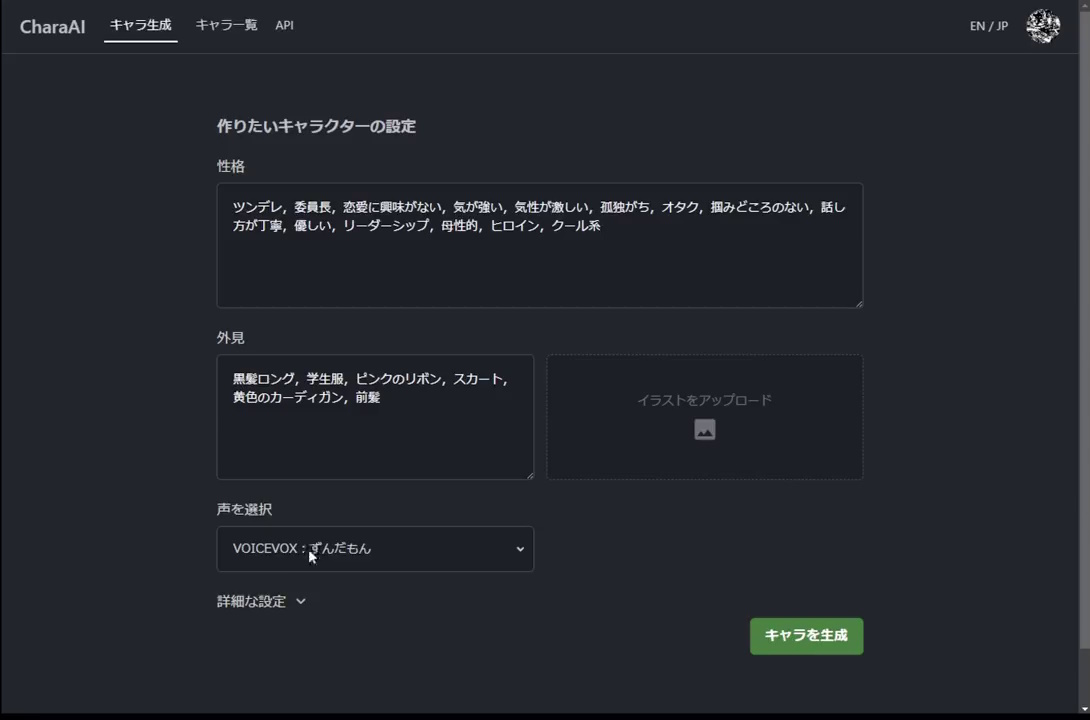Click inside the 性格 personality text box
The width and height of the screenshot is (1090, 720).
click(x=540, y=245)
